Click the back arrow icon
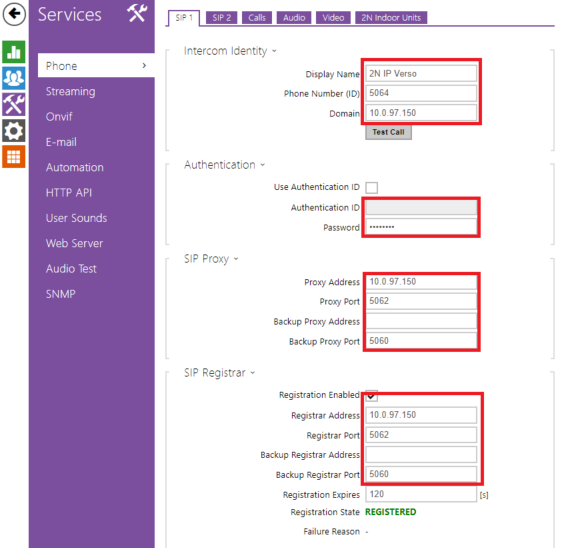 coord(14,14)
